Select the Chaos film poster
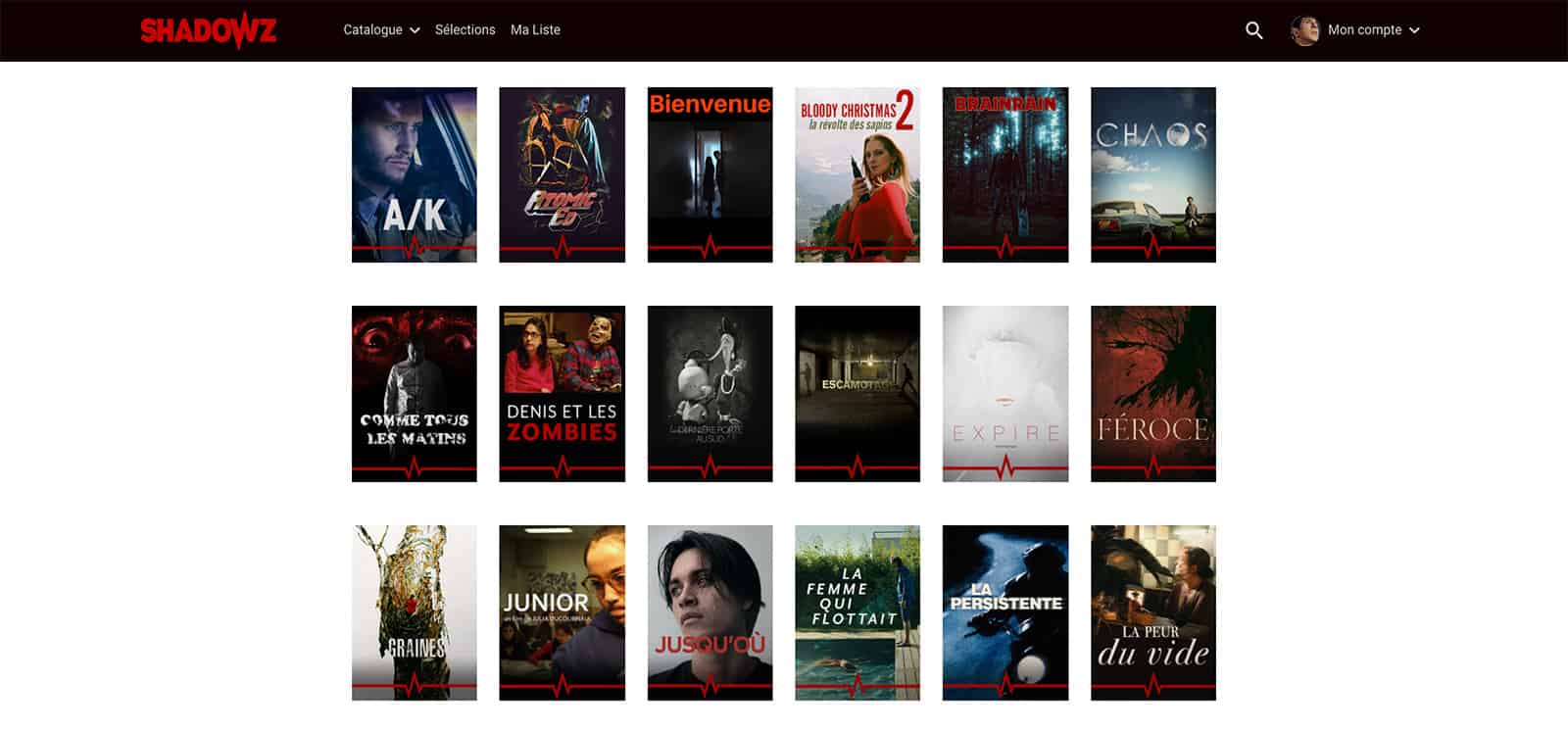 1152,174
